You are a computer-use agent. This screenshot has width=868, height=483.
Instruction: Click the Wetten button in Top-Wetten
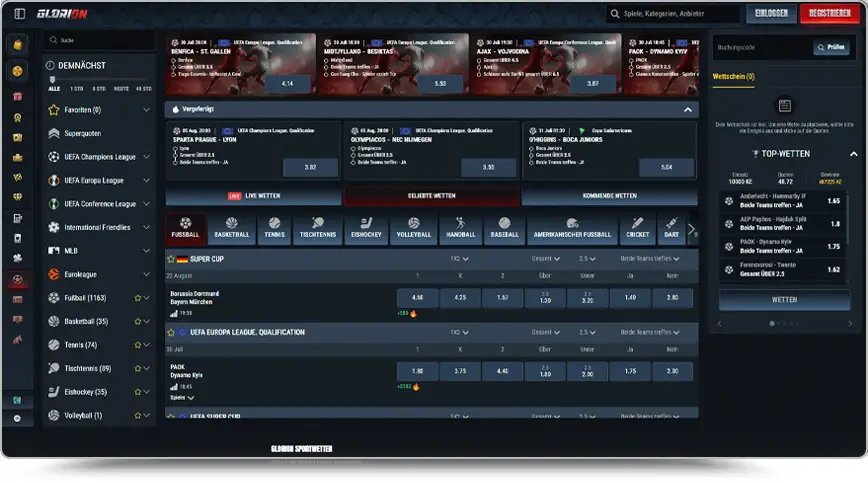784,300
